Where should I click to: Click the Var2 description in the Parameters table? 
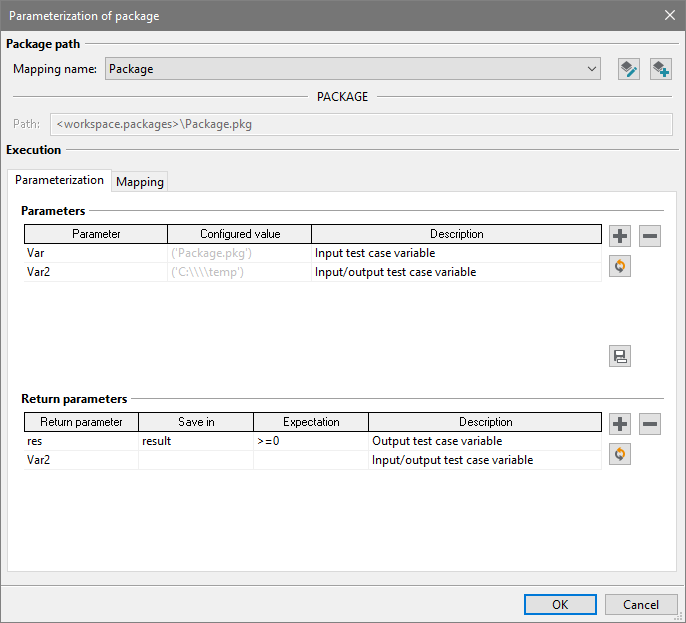pyautogui.click(x=456, y=272)
